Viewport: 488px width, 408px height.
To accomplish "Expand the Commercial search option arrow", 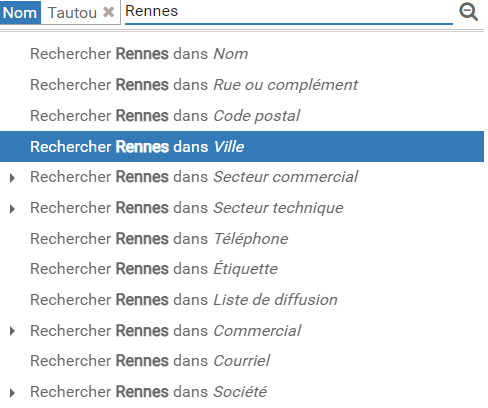I will click(13, 331).
